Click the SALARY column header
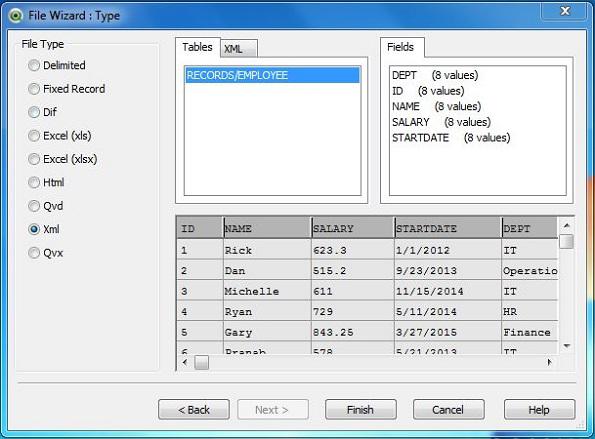The width and height of the screenshot is (595, 439). coord(353,228)
